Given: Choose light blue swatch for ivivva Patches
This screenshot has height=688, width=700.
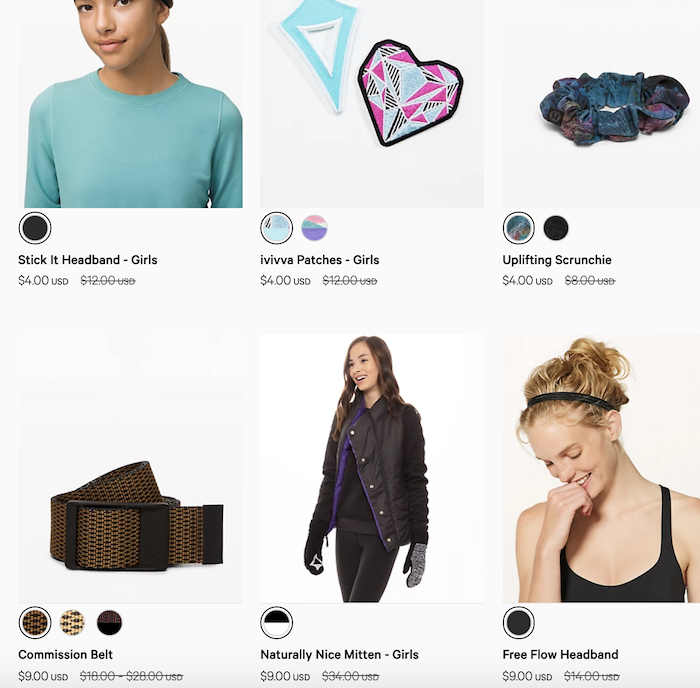Looking at the screenshot, I should [x=277, y=228].
